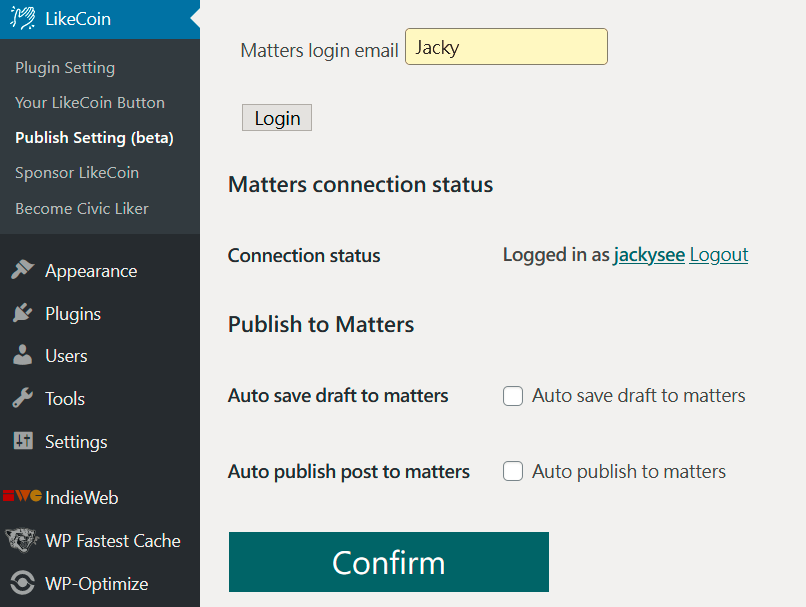The image size is (806, 607).
Task: Click the IndieWeb logo icon
Action: (23, 496)
